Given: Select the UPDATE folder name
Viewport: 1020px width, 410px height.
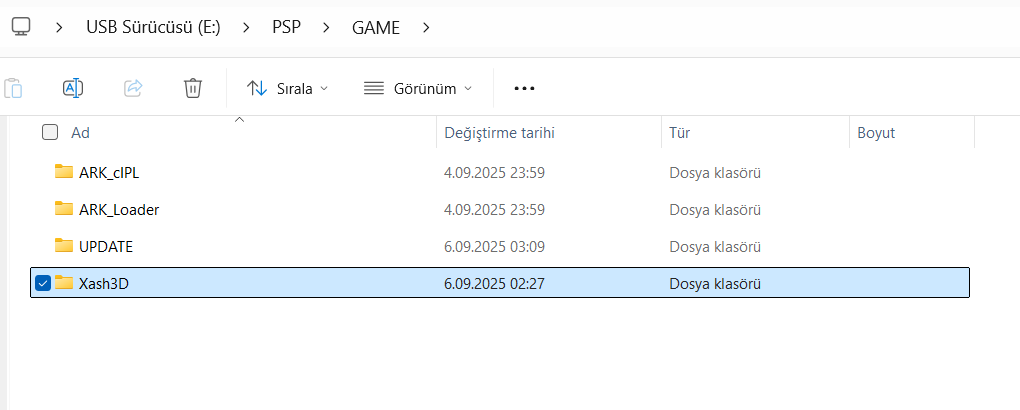Looking at the screenshot, I should pos(106,247).
